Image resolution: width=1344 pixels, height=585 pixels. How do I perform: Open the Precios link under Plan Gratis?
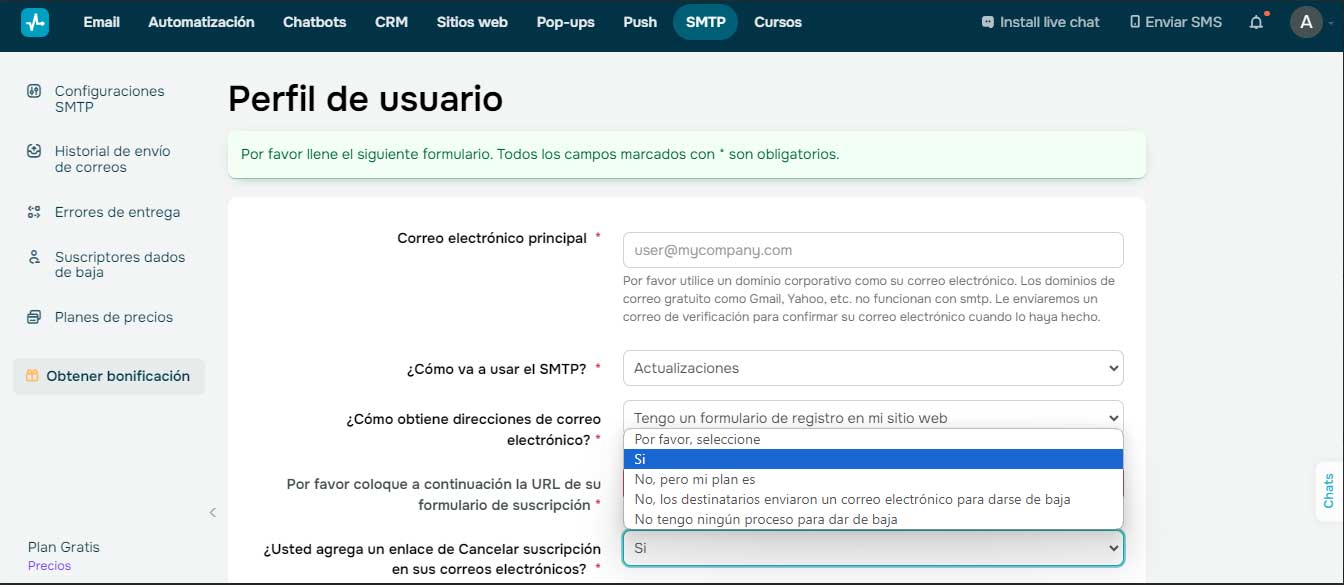[x=49, y=566]
